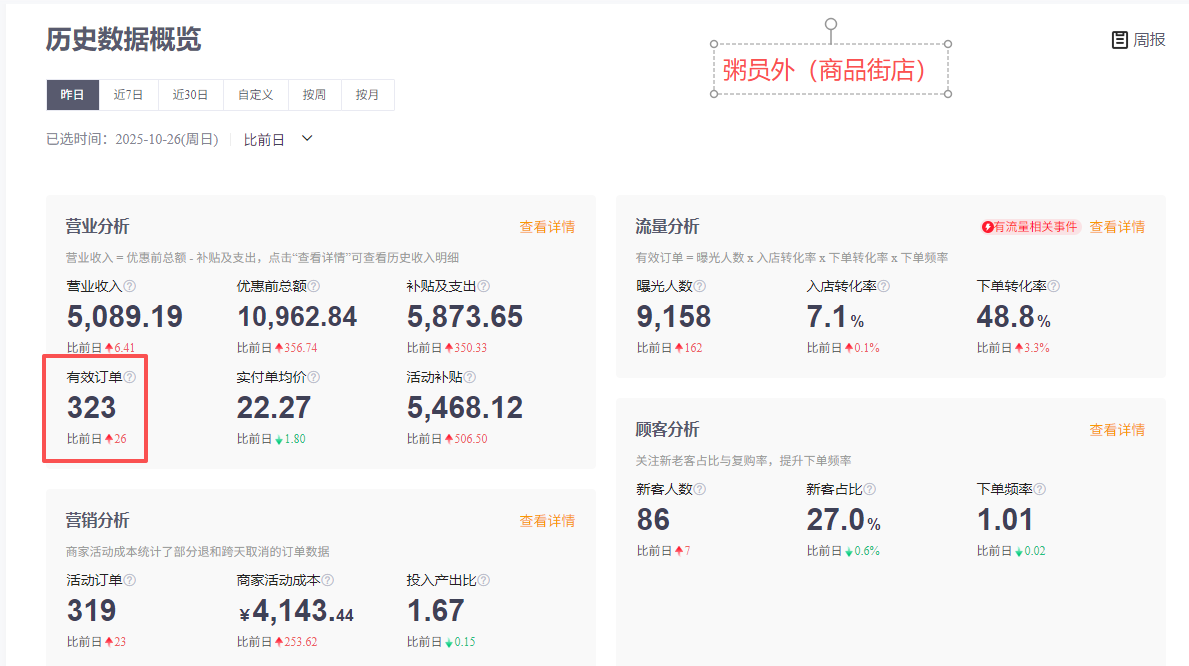Click help icon beside 入店转化率
The height and width of the screenshot is (666, 1189).
[x=883, y=286]
